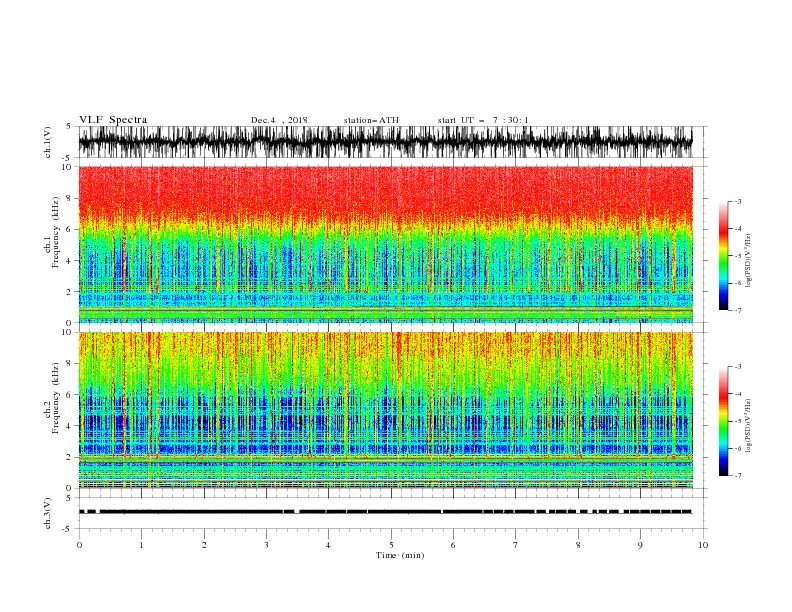The image size is (792, 612).
Task: Click the ch.1 voltage waveform trace
Action: pyautogui.click(x=385, y=142)
